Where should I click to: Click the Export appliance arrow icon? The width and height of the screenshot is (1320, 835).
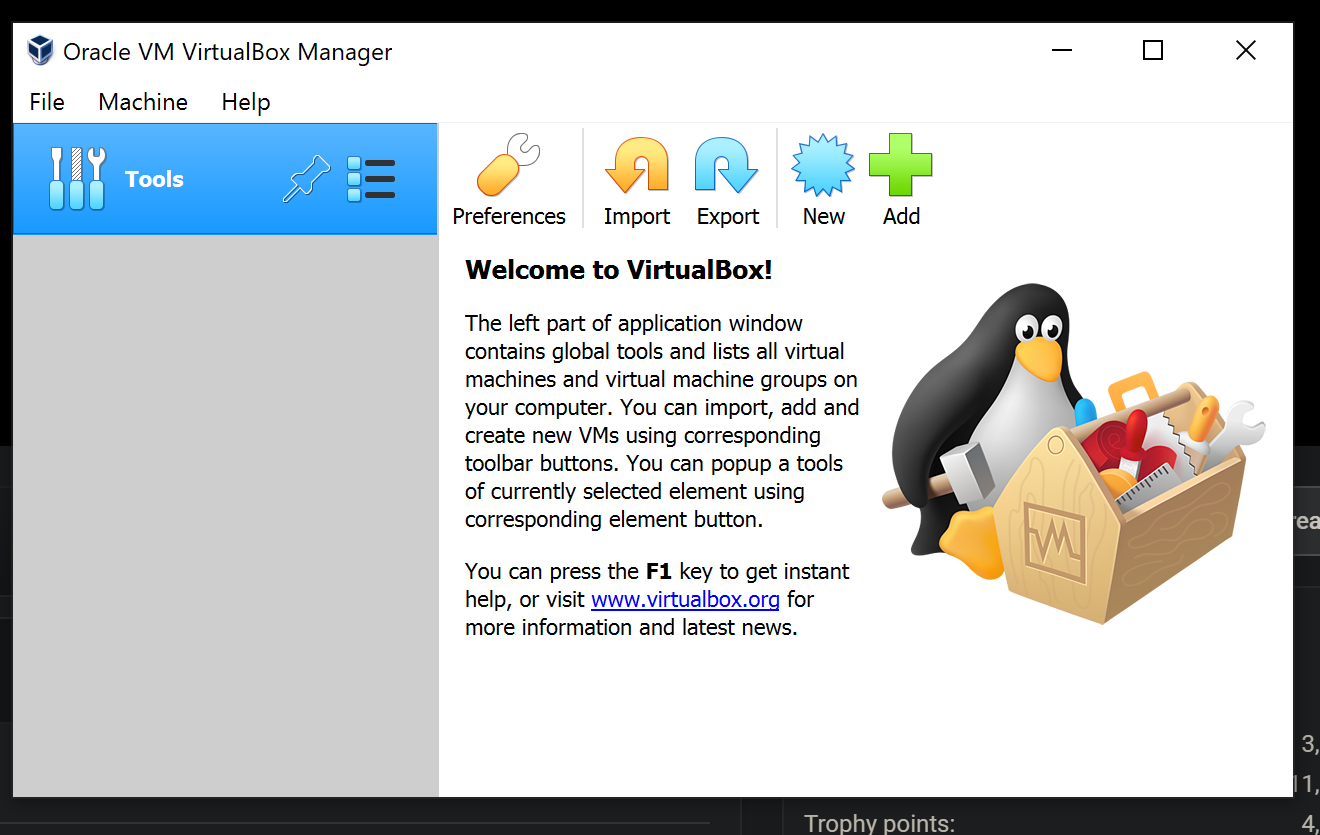[x=727, y=165]
